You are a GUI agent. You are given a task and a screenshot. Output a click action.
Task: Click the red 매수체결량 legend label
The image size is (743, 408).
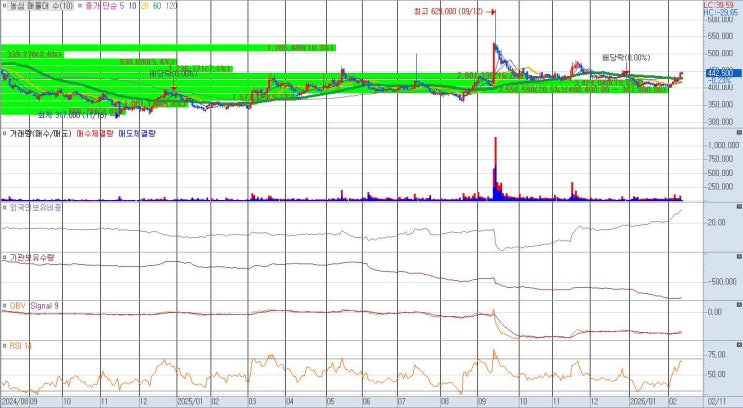coord(95,134)
